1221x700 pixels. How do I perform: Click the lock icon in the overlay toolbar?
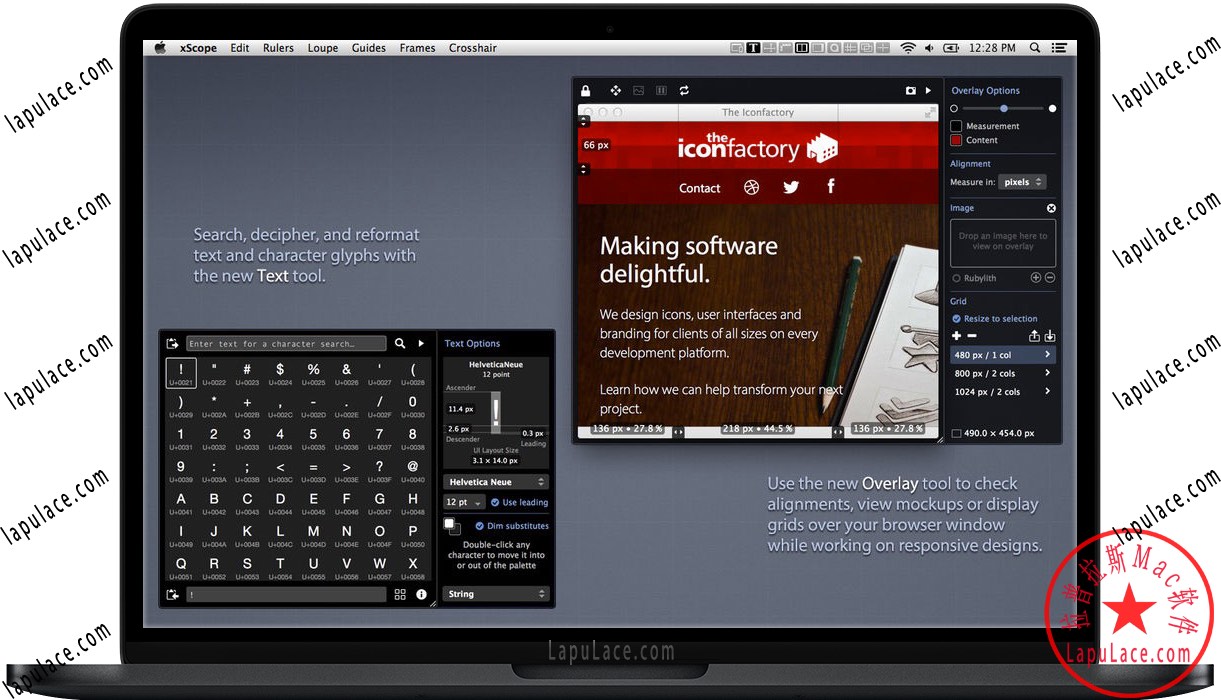click(585, 90)
